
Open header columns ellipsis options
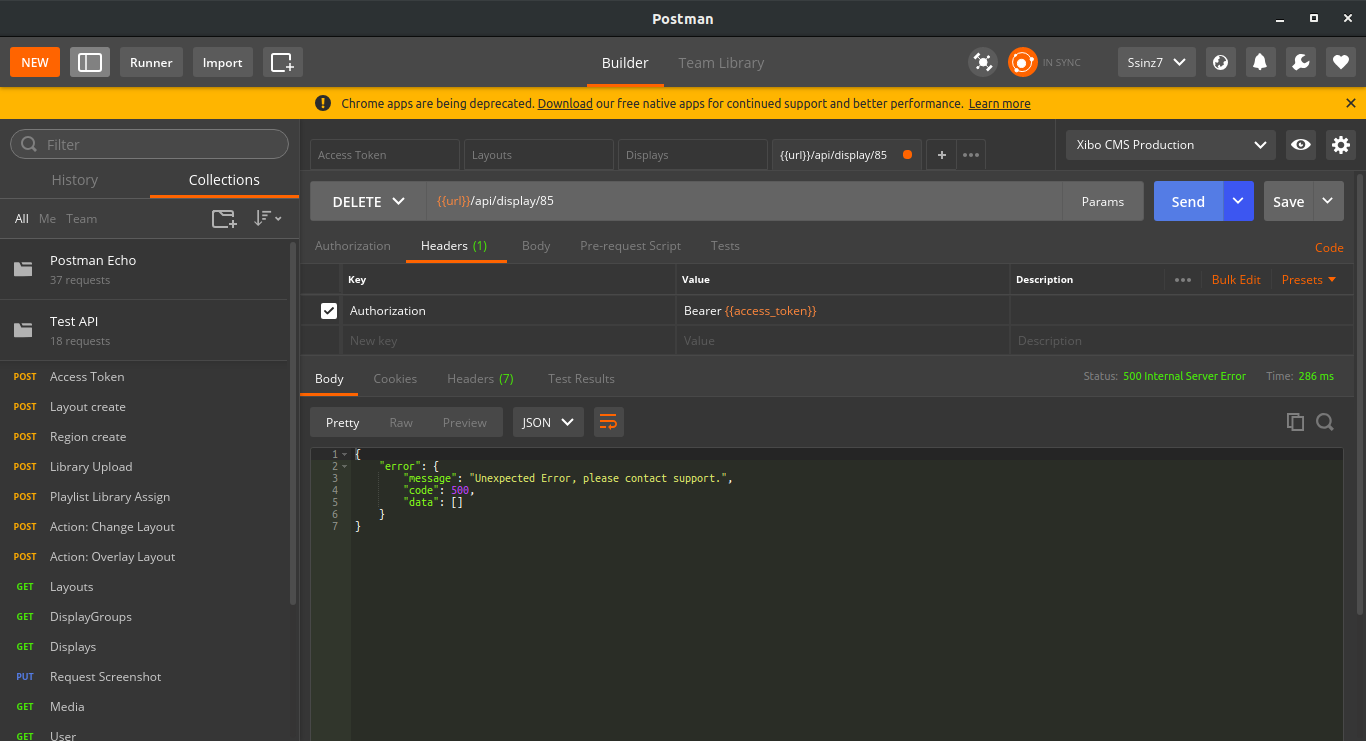pyautogui.click(x=1183, y=280)
